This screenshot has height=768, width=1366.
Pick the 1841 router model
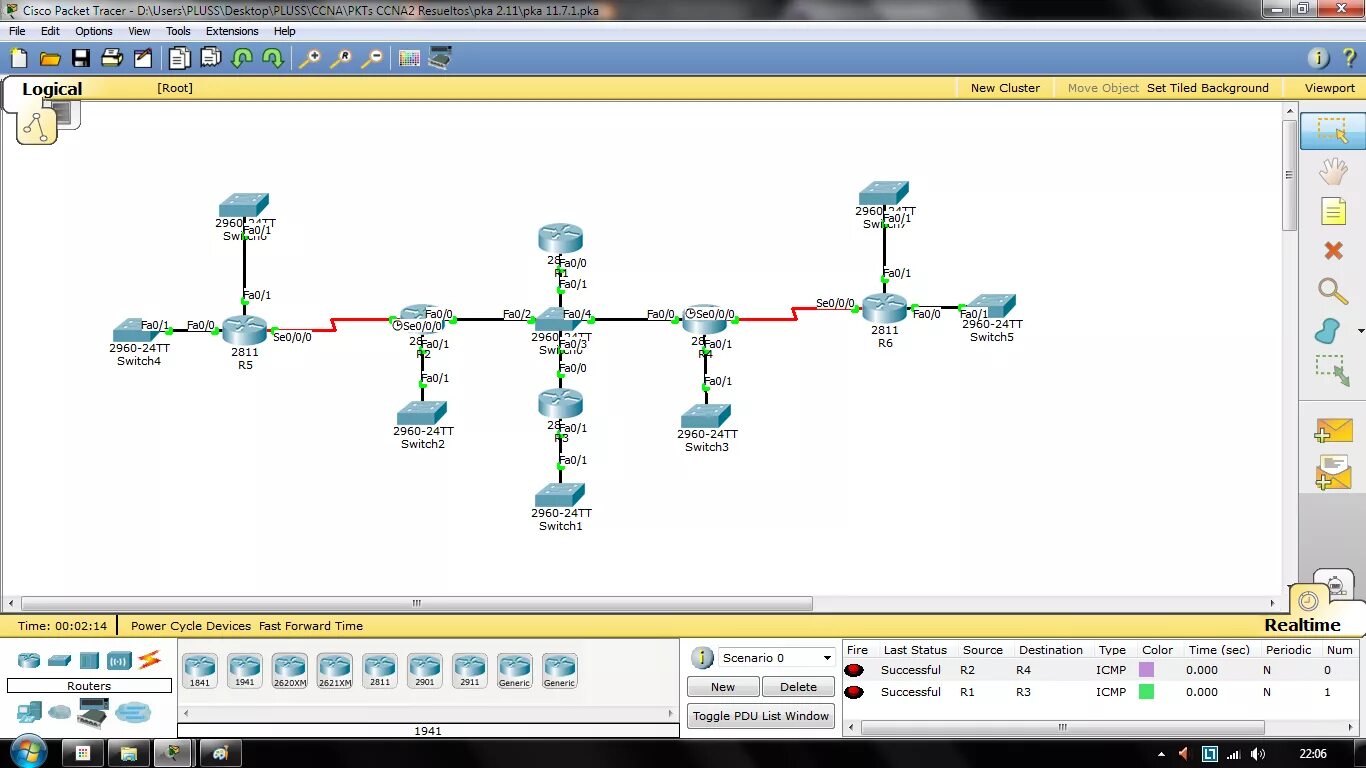(200, 670)
